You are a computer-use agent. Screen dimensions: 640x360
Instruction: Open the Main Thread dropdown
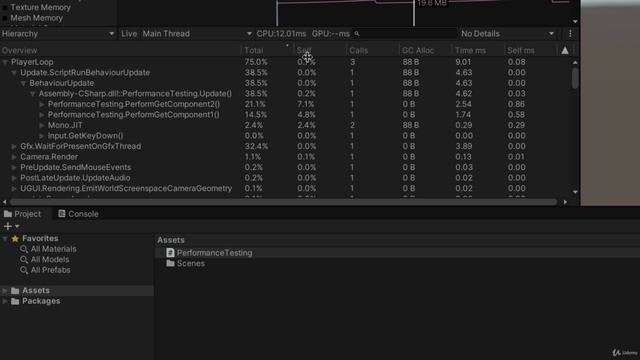click(197, 34)
